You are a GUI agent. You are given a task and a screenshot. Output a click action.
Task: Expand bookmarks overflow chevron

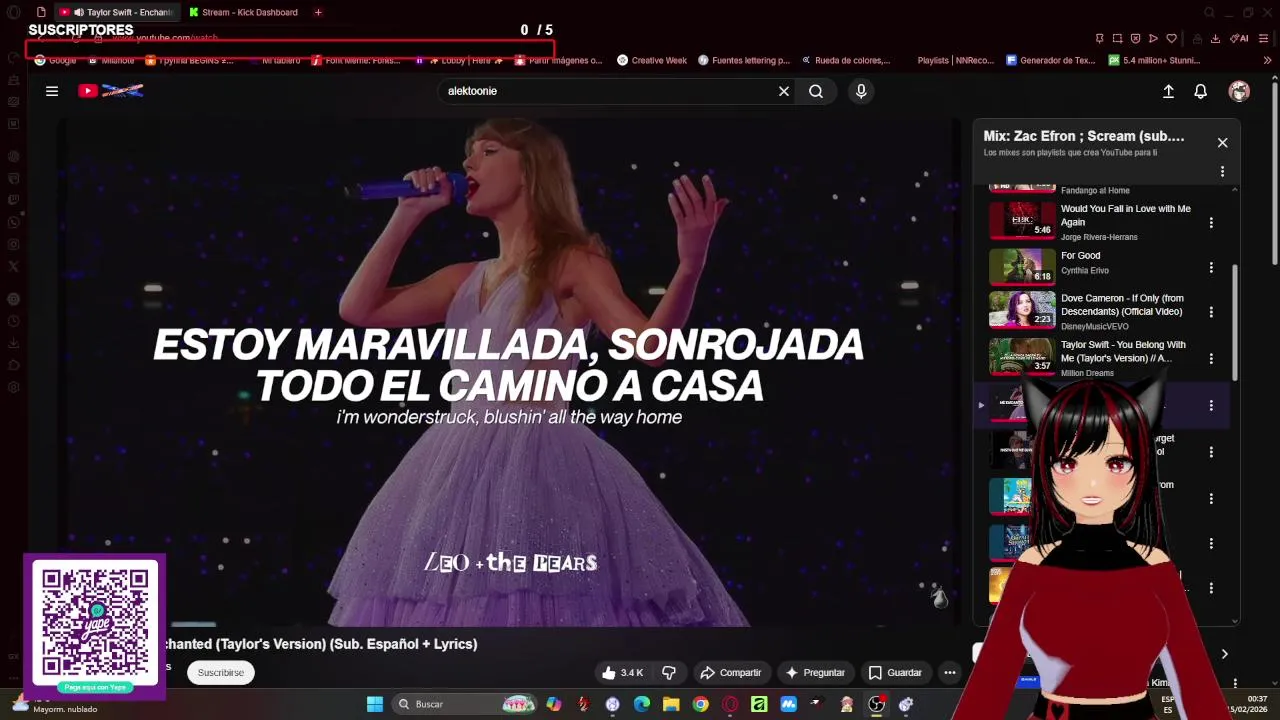[x=1267, y=60]
